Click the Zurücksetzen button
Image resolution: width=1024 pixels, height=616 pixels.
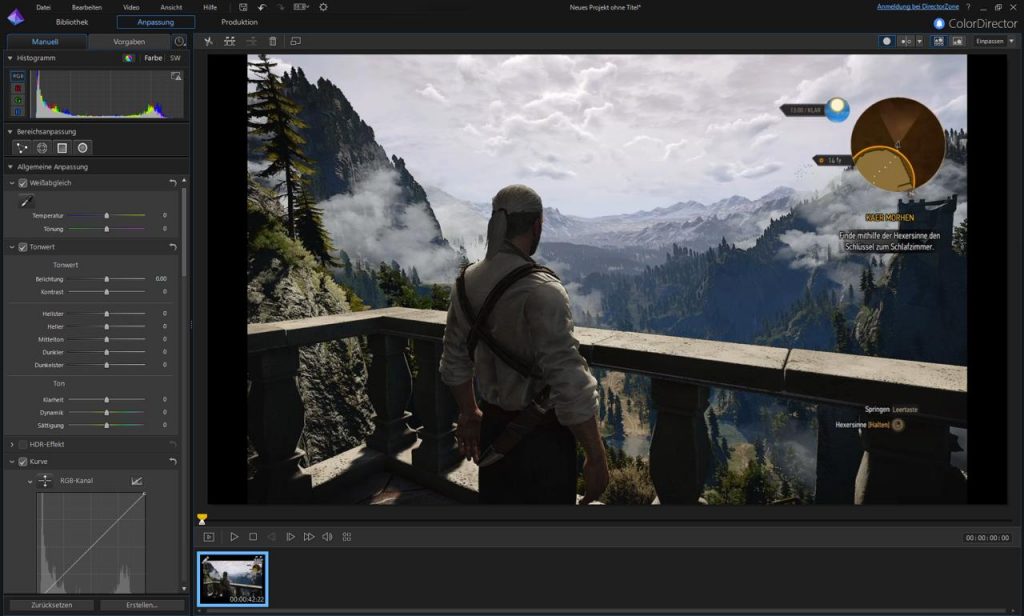[52, 605]
